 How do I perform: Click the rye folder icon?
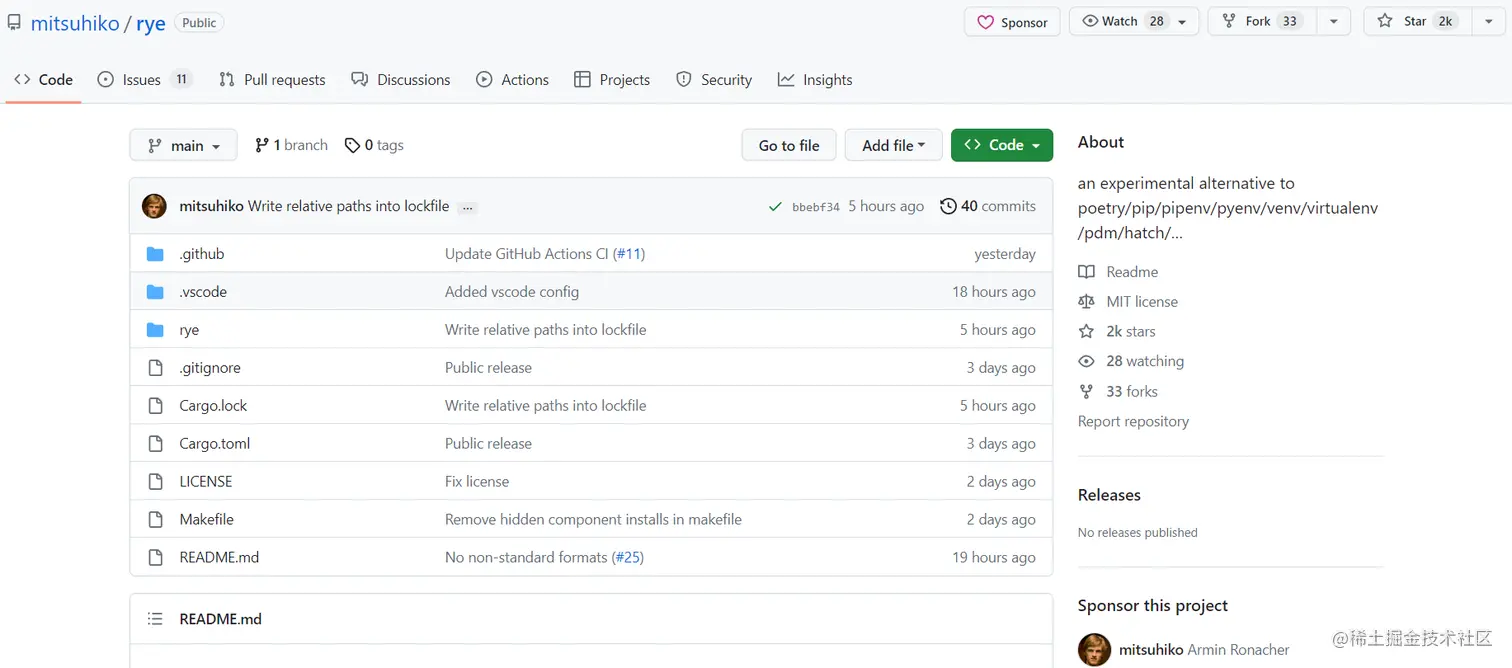(x=155, y=330)
